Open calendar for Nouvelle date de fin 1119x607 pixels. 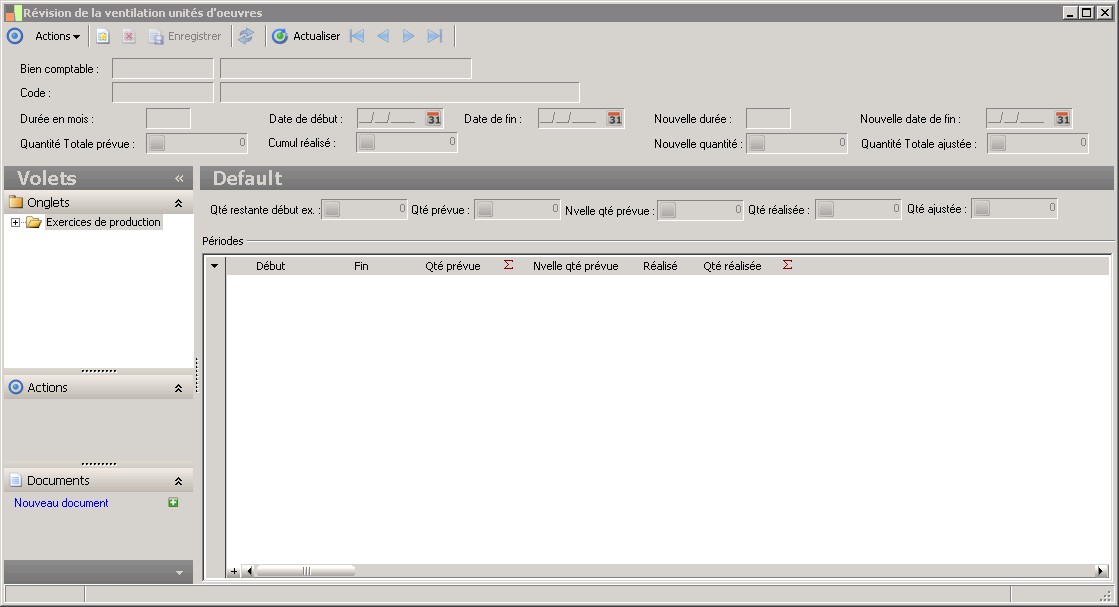(x=1063, y=119)
